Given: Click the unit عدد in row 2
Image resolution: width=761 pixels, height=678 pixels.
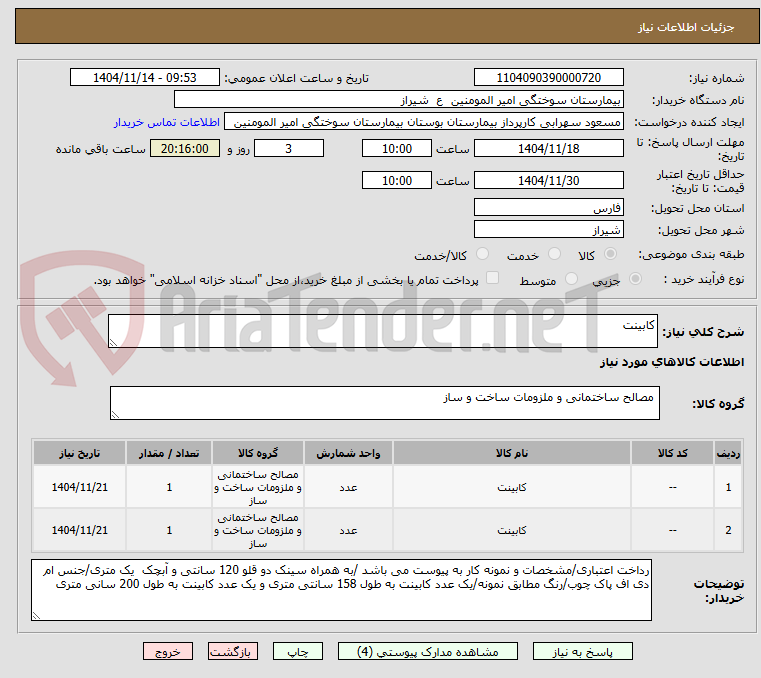Looking at the screenshot, I should pyautogui.click(x=348, y=530).
